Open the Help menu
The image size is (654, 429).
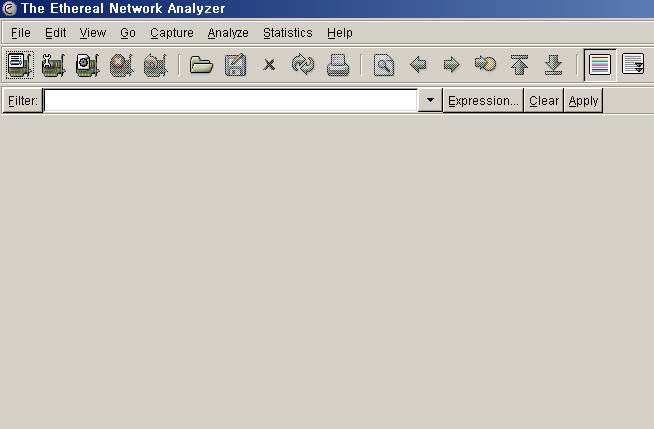(340, 33)
